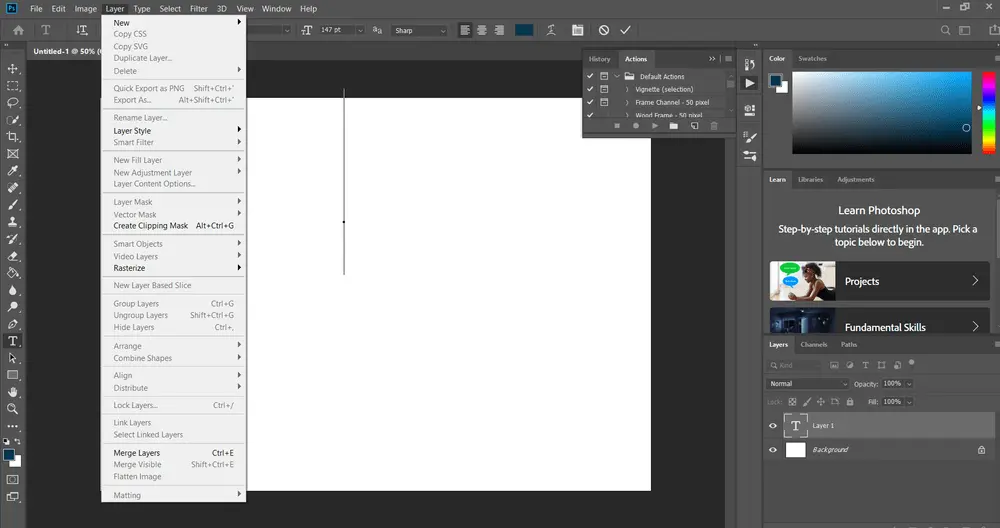Image resolution: width=1000 pixels, height=528 pixels.
Task: Choose Merge Layers menu item
Action: coord(173,453)
